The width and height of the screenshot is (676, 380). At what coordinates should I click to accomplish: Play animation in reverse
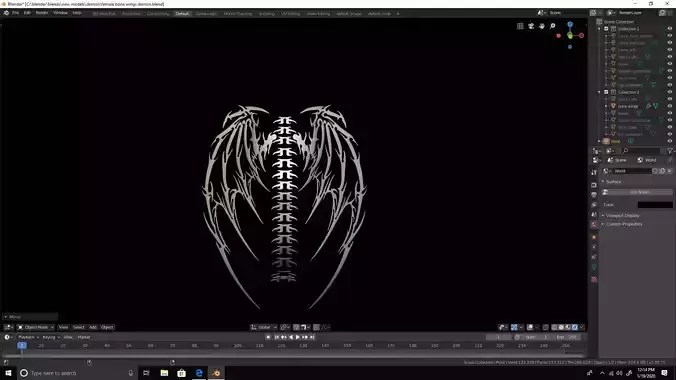[291, 337]
